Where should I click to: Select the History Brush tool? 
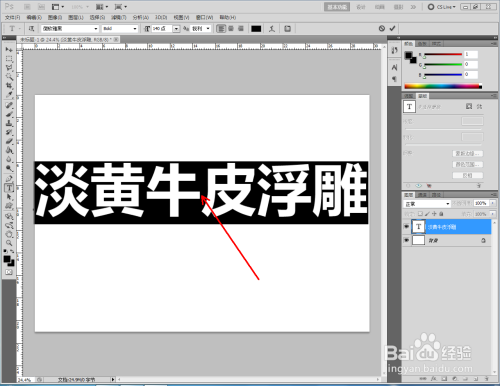tap(9, 132)
